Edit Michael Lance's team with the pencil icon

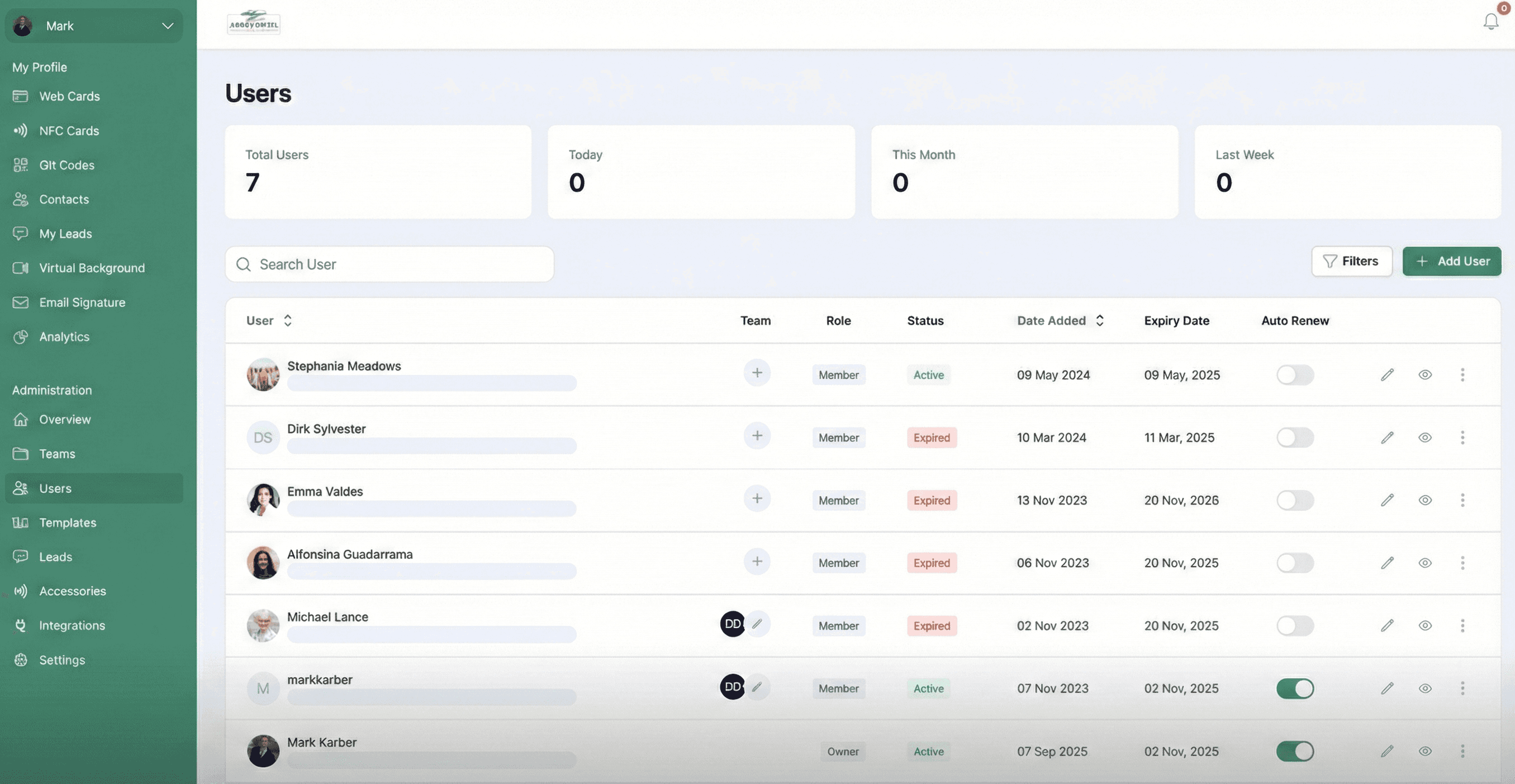click(758, 624)
